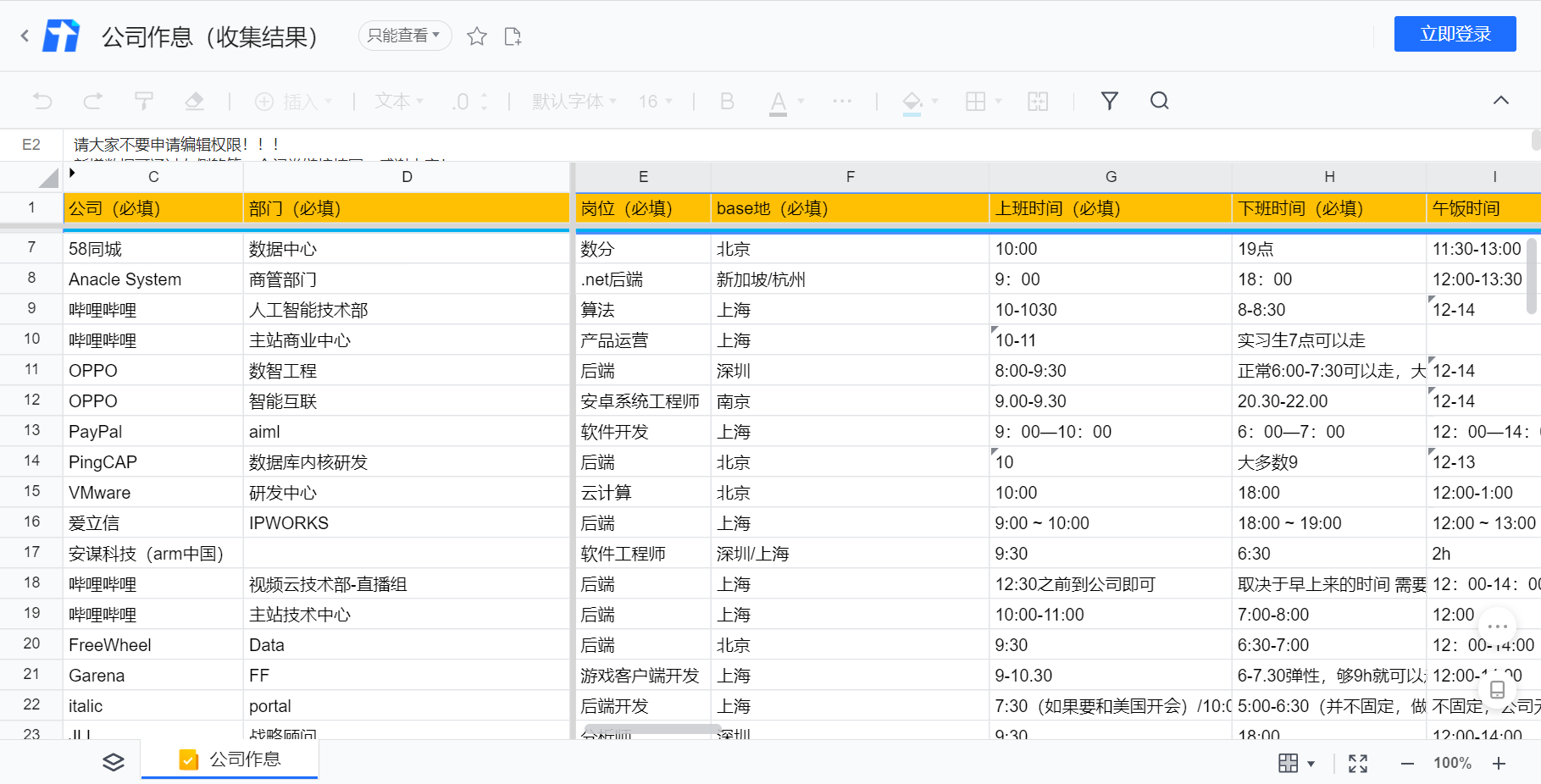
Task: Select row 7 header
Action: (31, 248)
